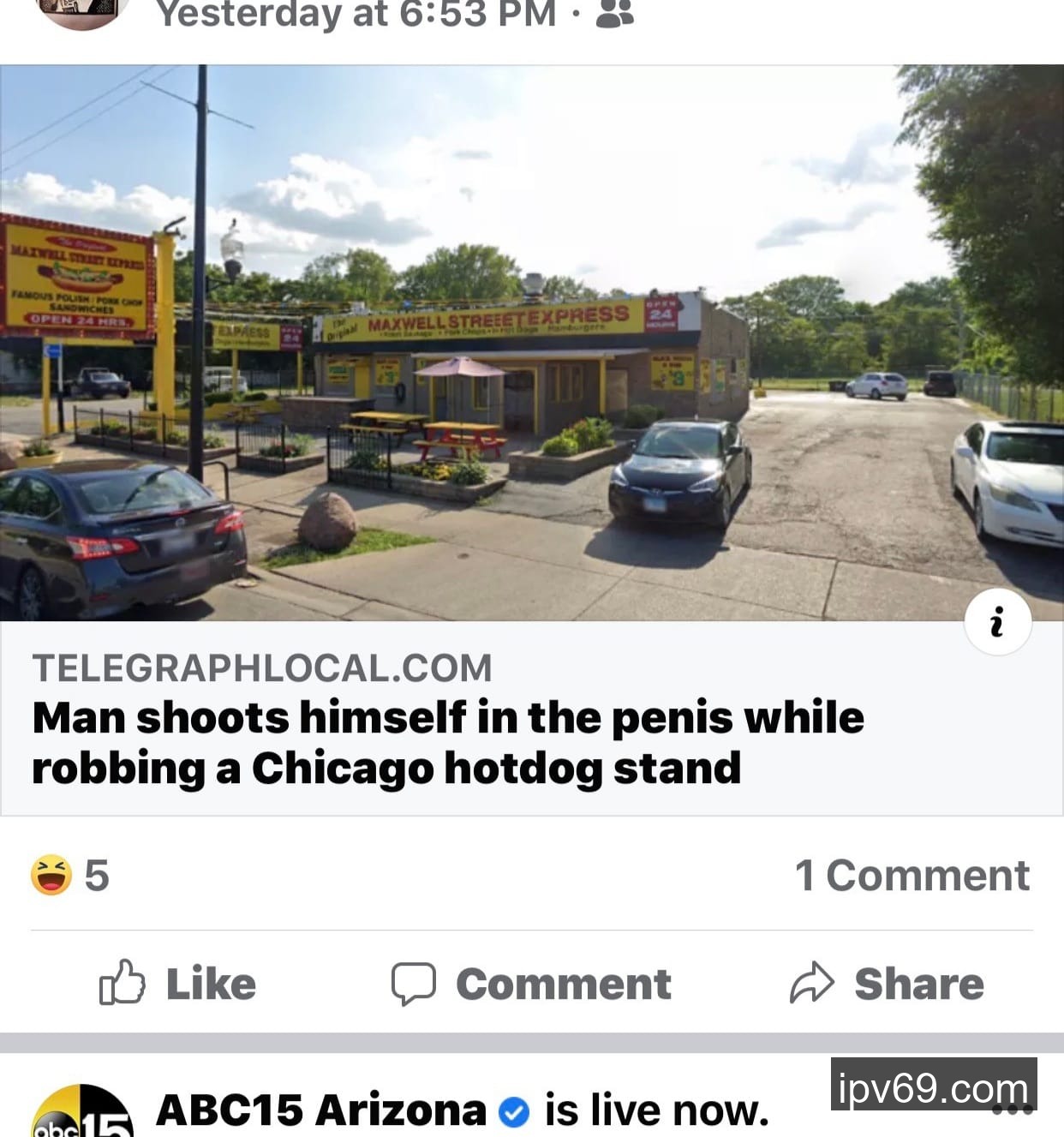Click the Share button label
This screenshot has height=1137, width=1064.
[919, 984]
